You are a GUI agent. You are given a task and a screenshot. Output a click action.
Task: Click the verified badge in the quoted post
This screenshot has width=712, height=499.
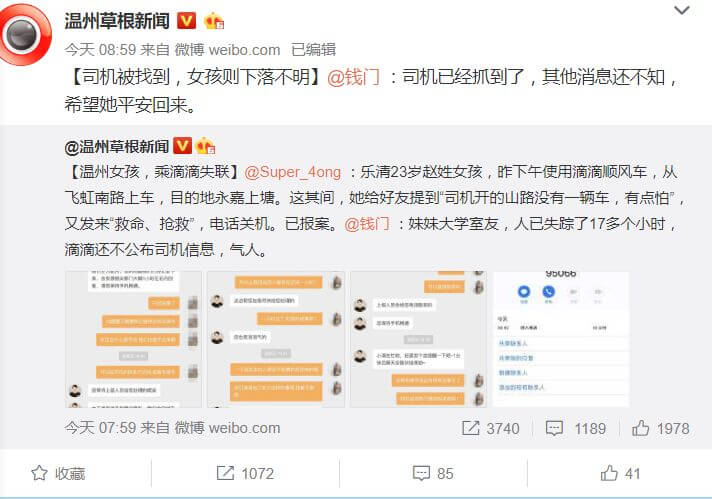[183, 146]
